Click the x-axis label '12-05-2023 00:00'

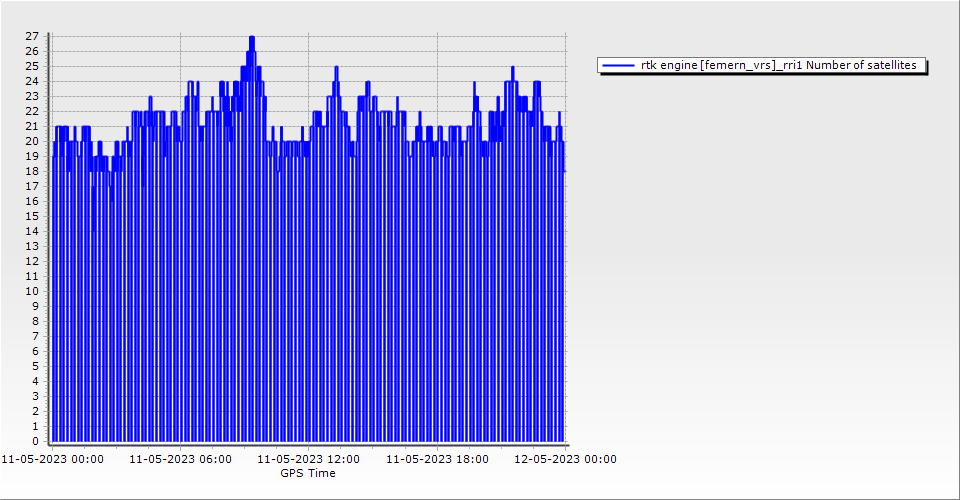pyautogui.click(x=566, y=459)
